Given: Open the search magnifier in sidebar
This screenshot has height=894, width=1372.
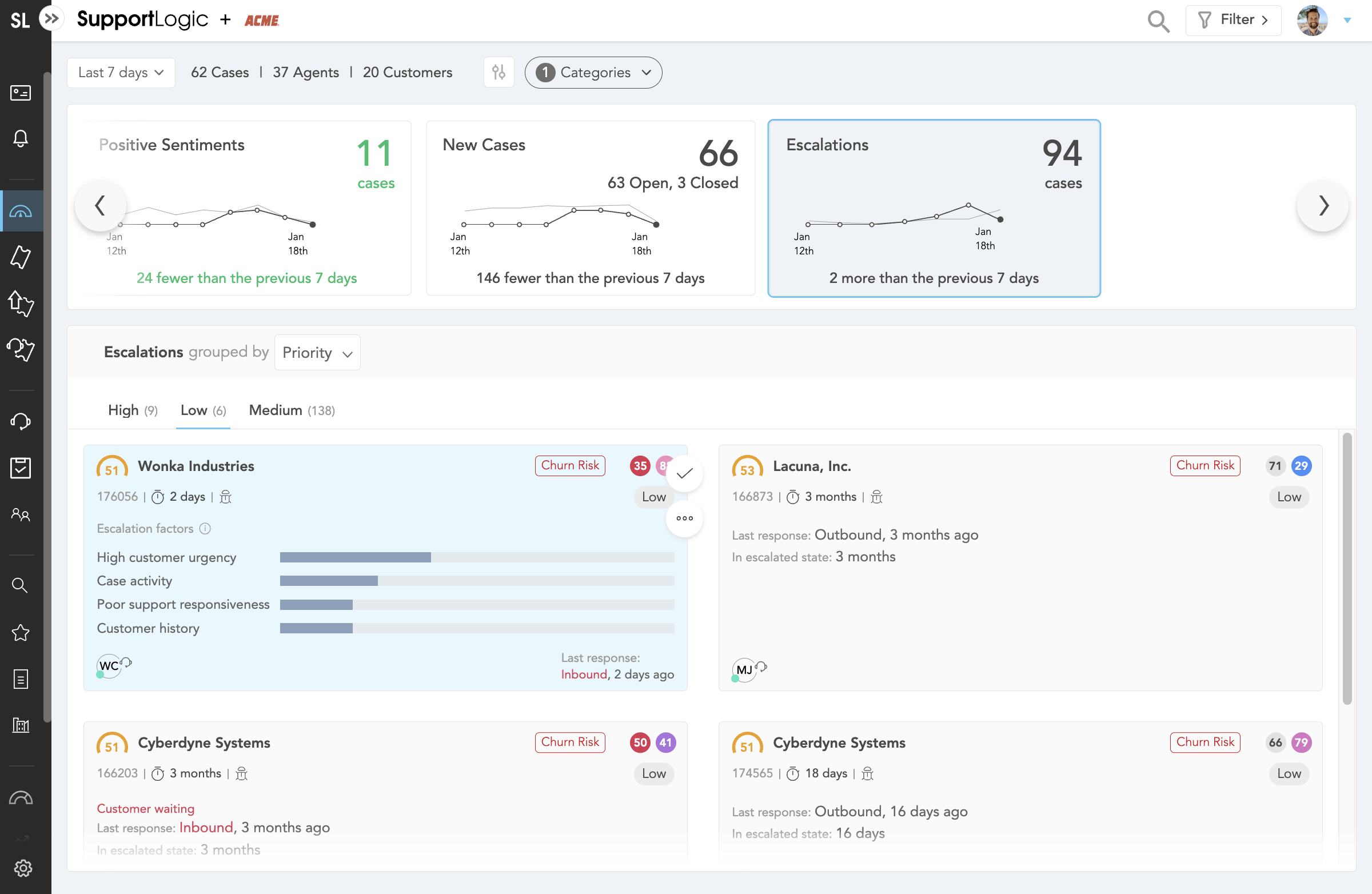Looking at the screenshot, I should [x=20, y=586].
